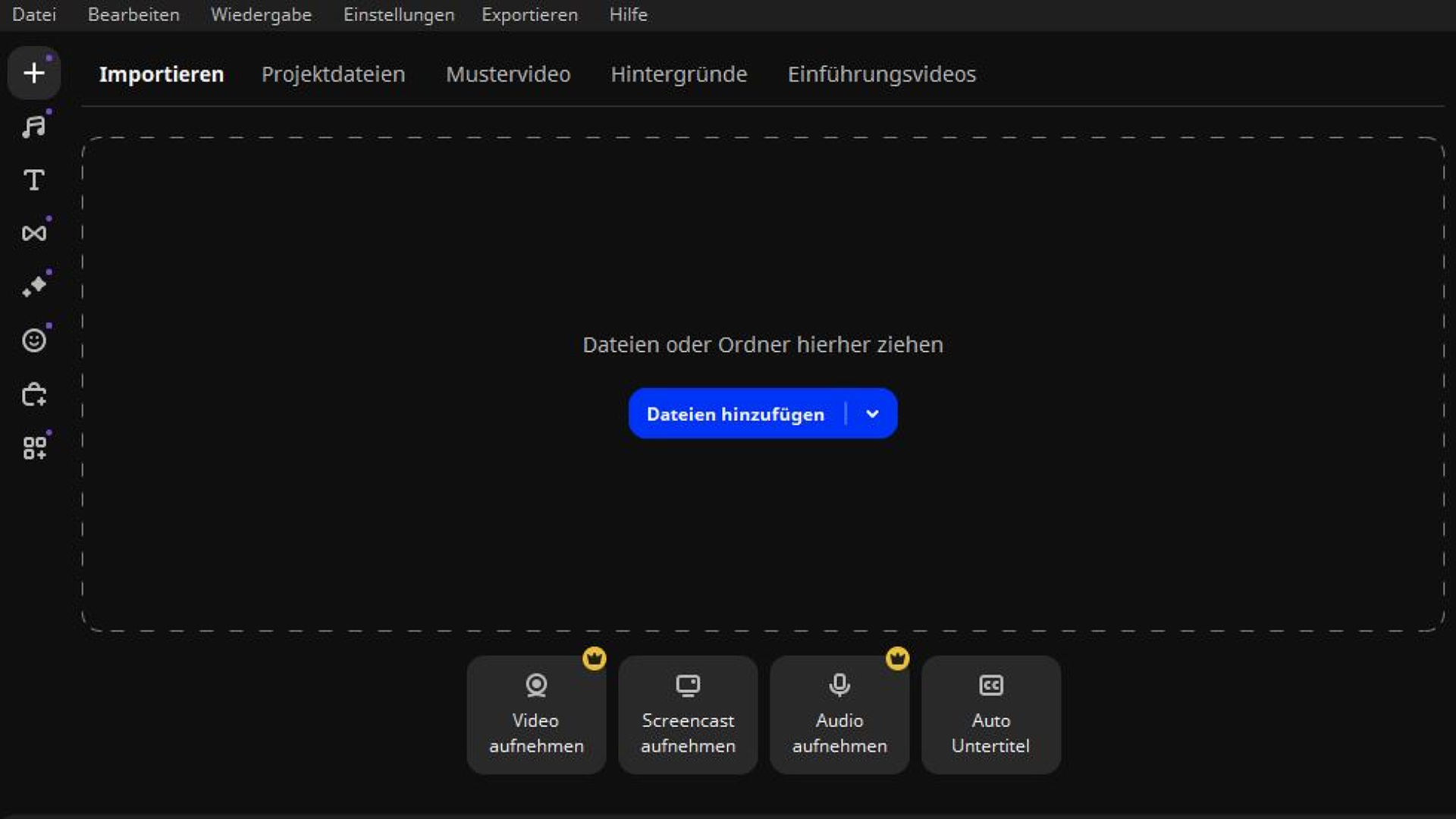Click the Audio aufnehmen label
Screen dimensions: 1456x819
(839, 733)
